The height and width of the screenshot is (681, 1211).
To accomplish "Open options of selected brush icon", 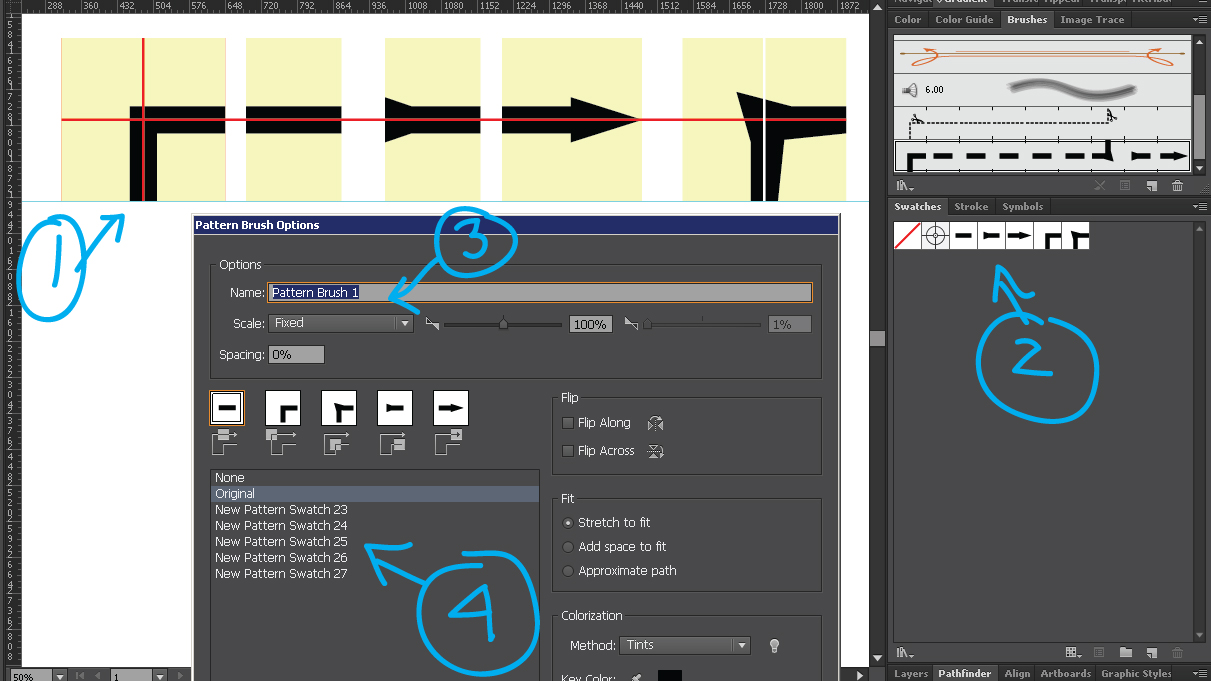I will coord(1125,186).
